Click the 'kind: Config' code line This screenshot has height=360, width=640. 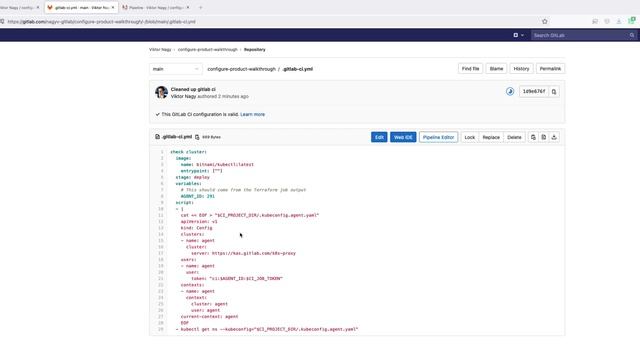196,228
